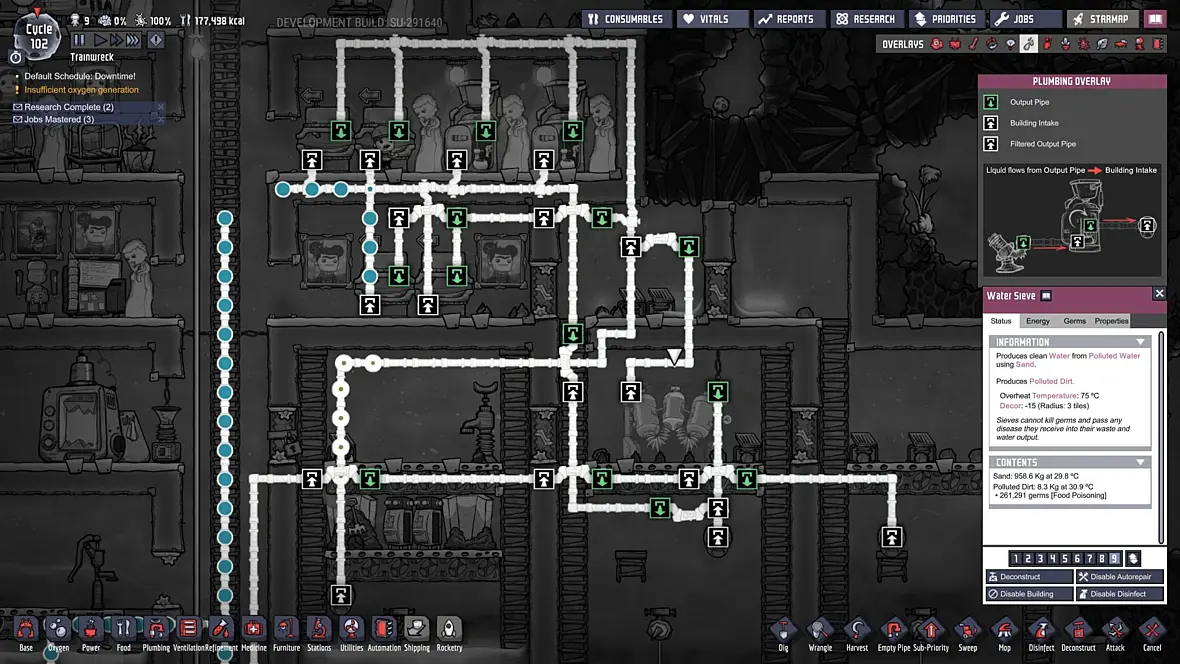This screenshot has width=1180, height=664.
Task: Switch to the Energy tab
Action: coord(1038,321)
